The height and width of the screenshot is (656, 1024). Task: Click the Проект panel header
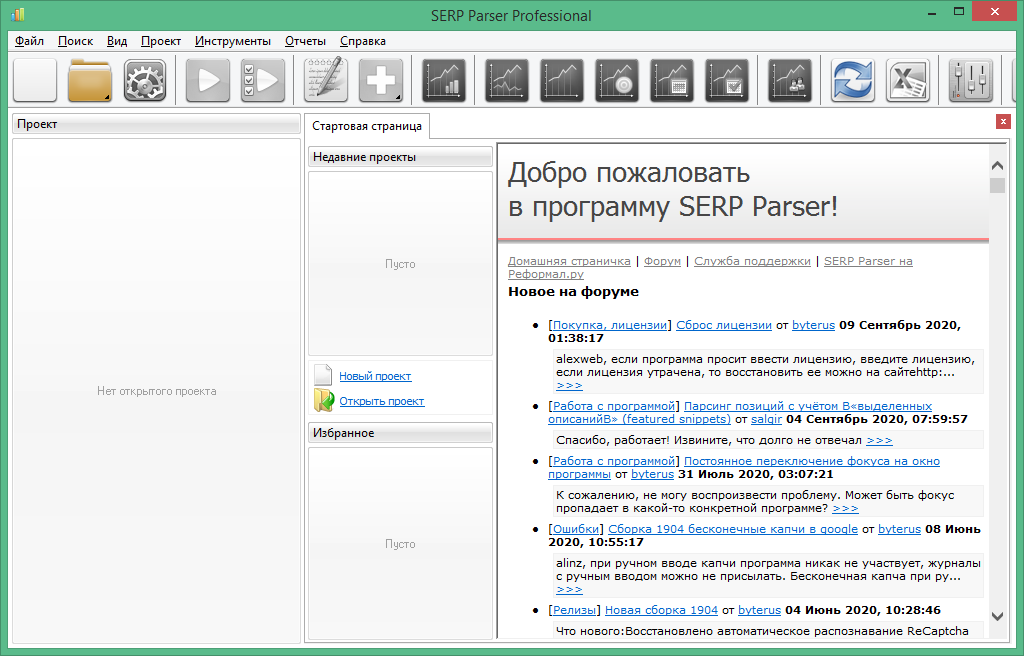coord(156,124)
